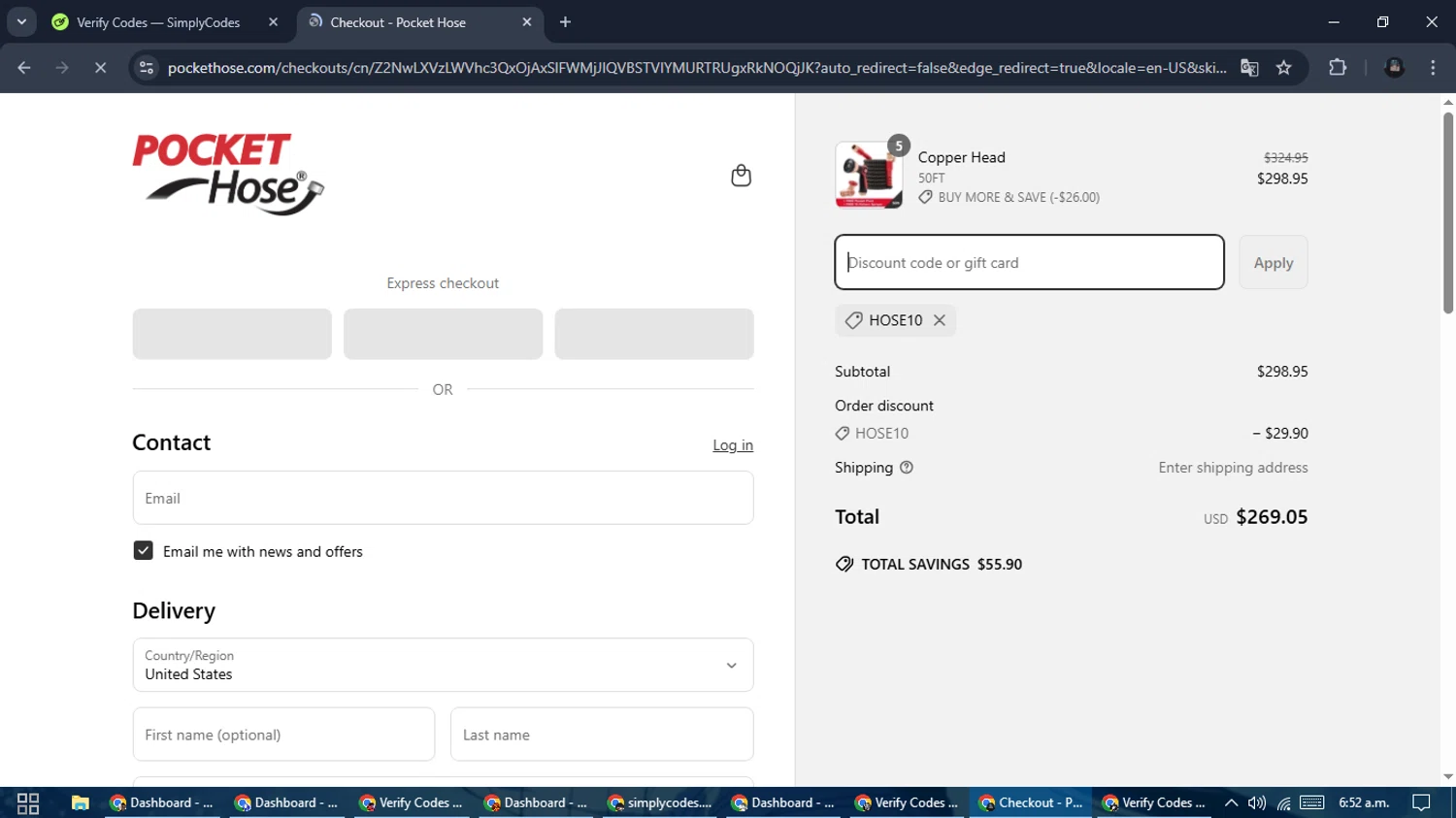The image size is (1456, 818).
Task: Remove HOSE10 discount code tag
Action: tap(940, 320)
